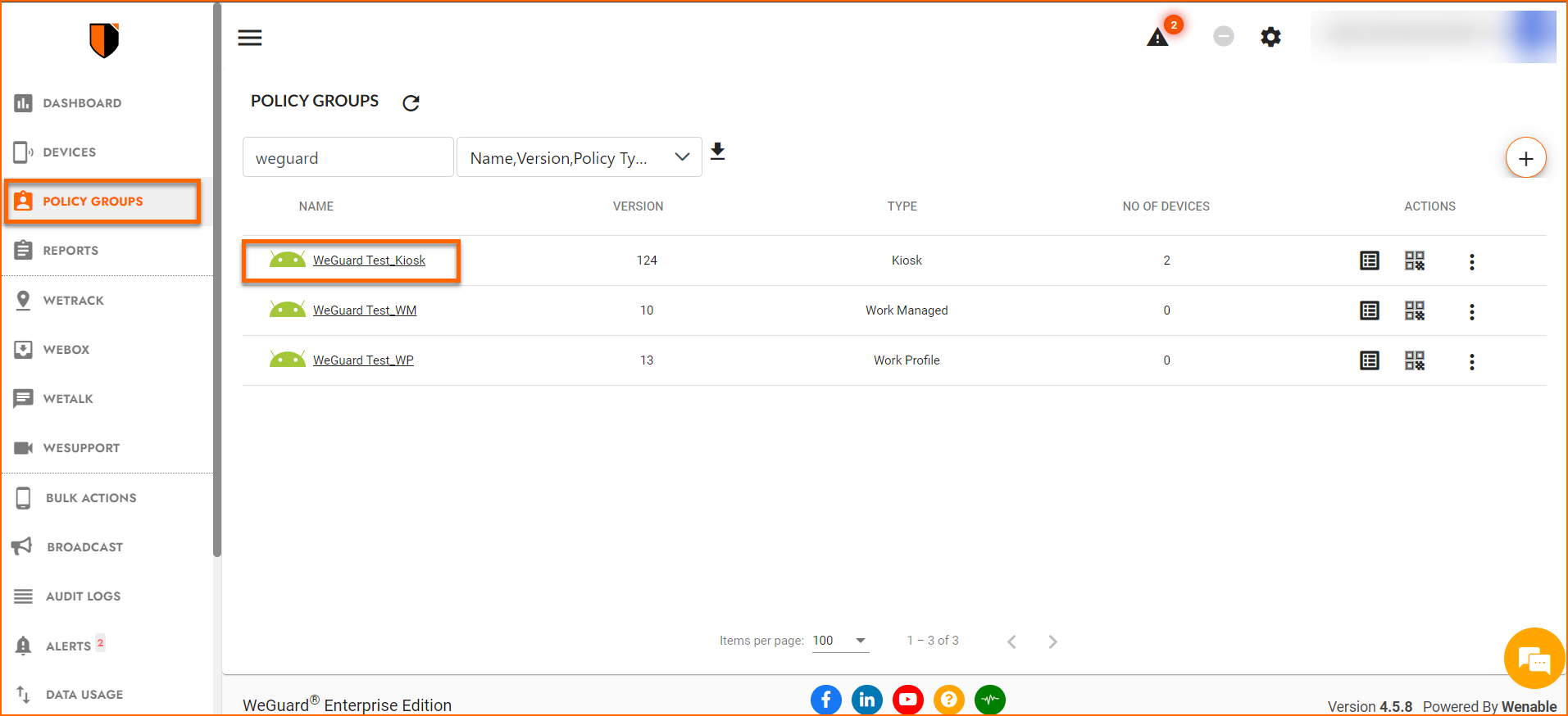Open details list icon for WeGuard Test_WM

[x=1369, y=311]
